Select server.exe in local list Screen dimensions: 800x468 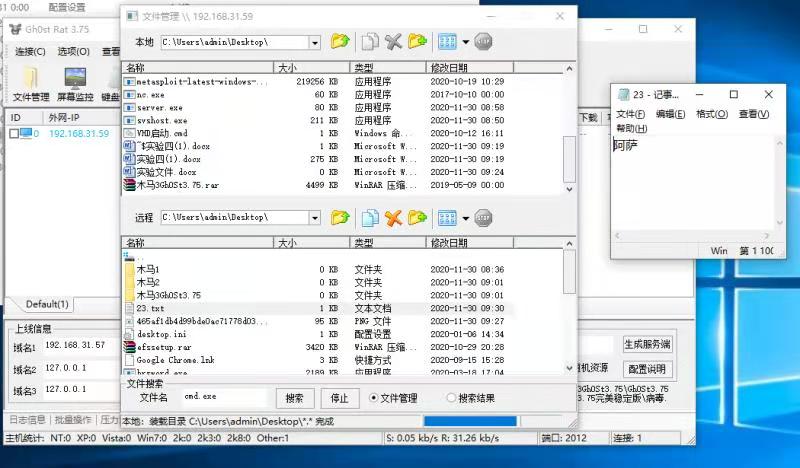tap(159, 108)
